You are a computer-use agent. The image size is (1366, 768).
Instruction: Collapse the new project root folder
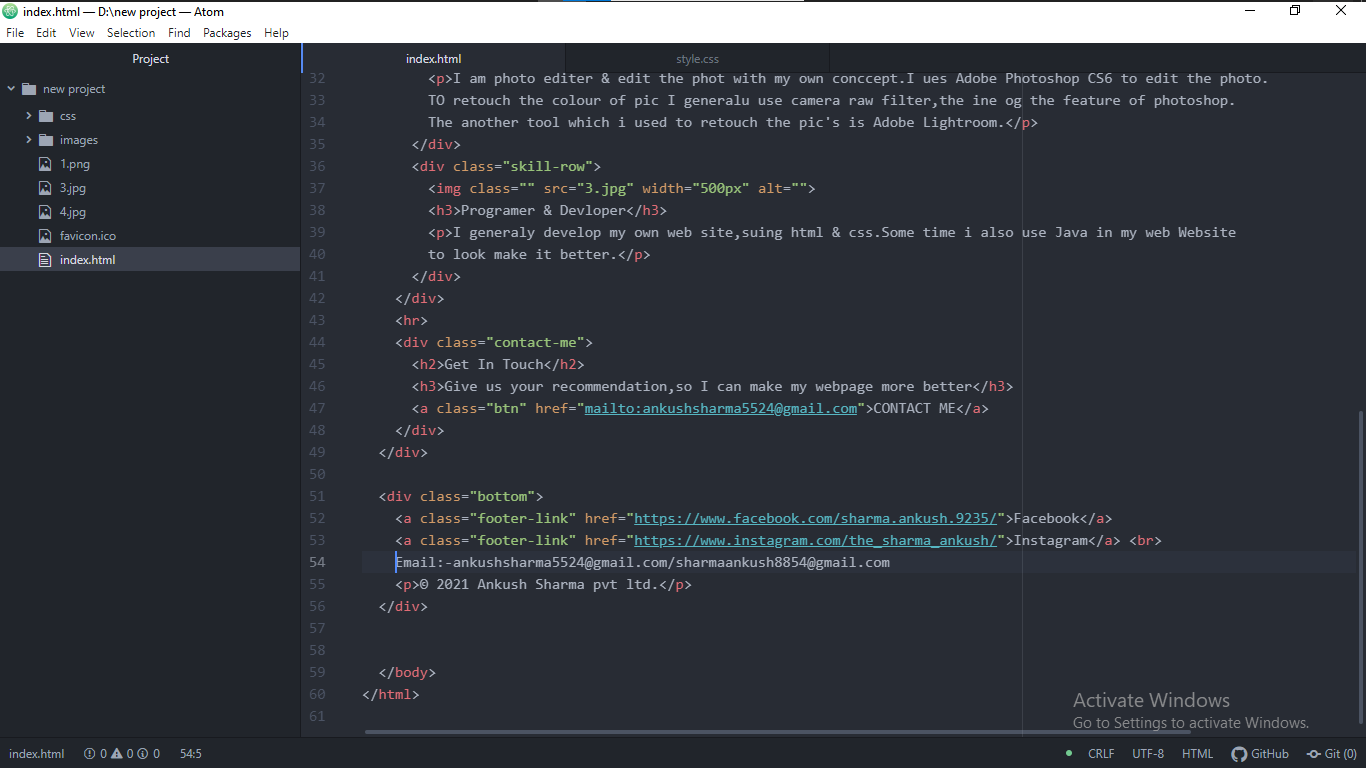pos(11,89)
